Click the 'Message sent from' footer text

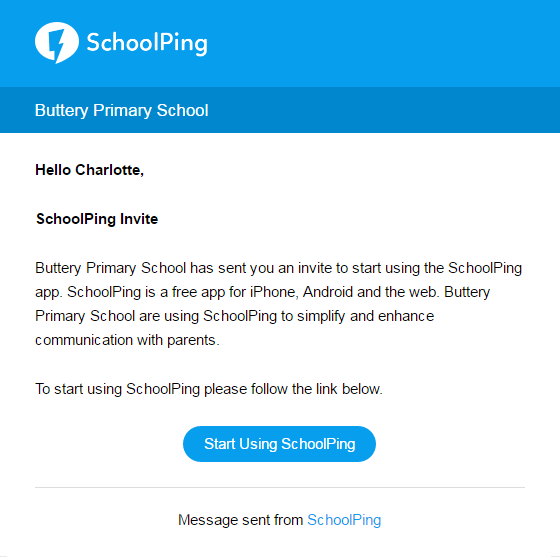[x=240, y=520]
